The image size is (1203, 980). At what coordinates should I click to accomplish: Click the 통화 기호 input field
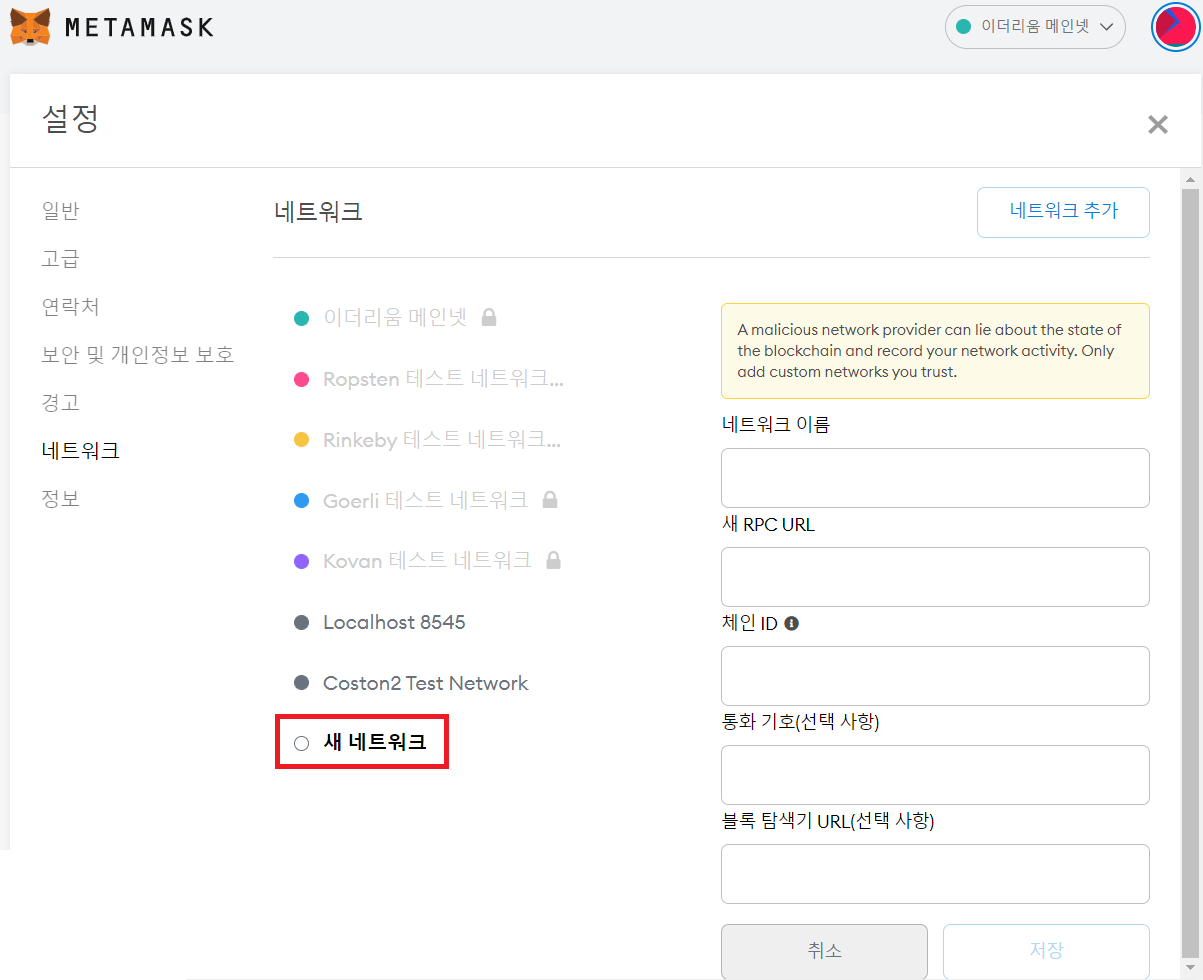[935, 775]
